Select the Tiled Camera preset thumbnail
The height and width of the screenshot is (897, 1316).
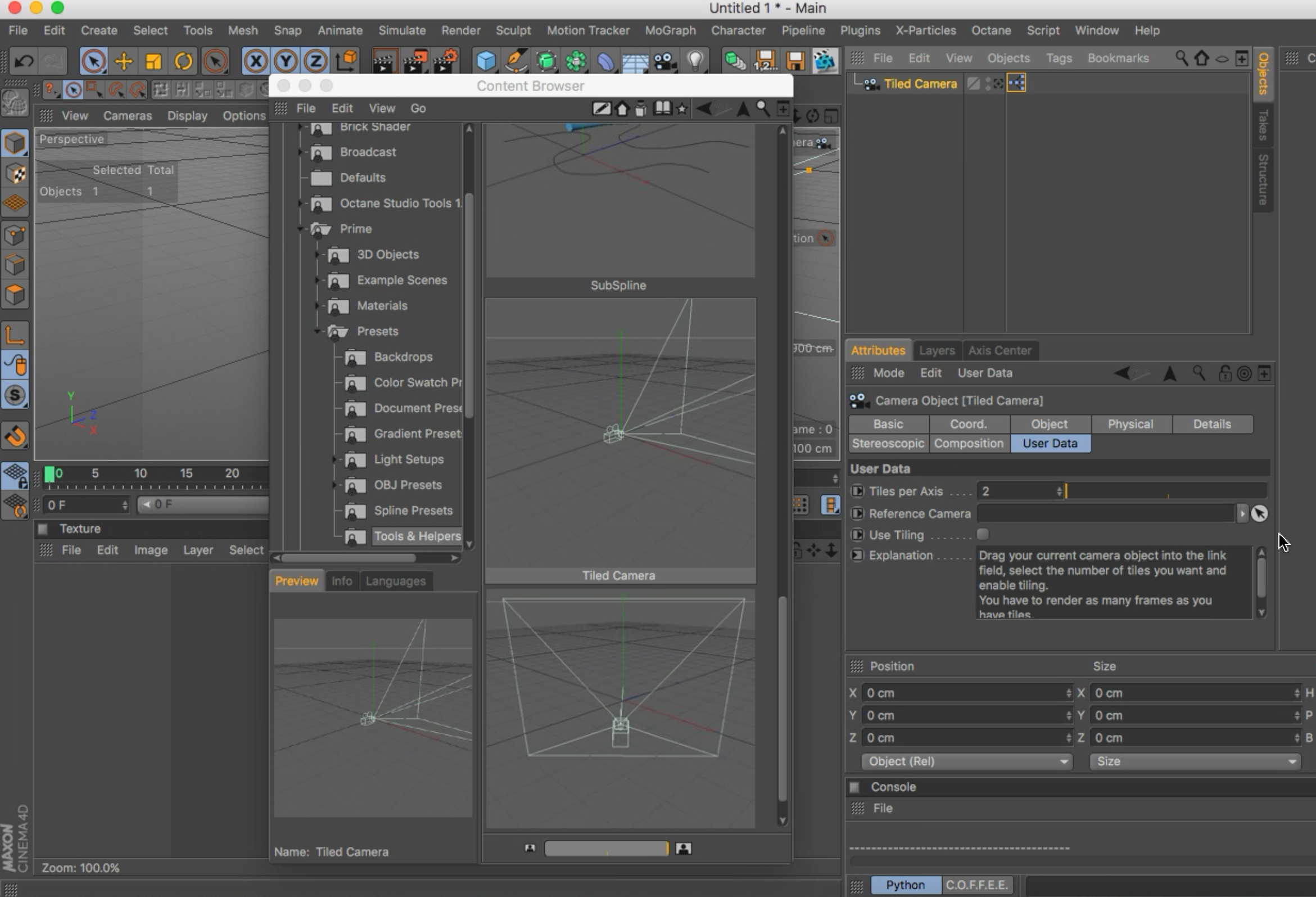click(620, 434)
